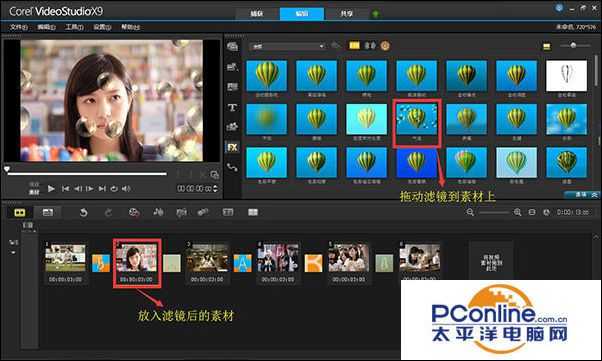Viewport: 602px width, 361px height.
Task: Click the preview scrubber bar
Action: coord(87,174)
